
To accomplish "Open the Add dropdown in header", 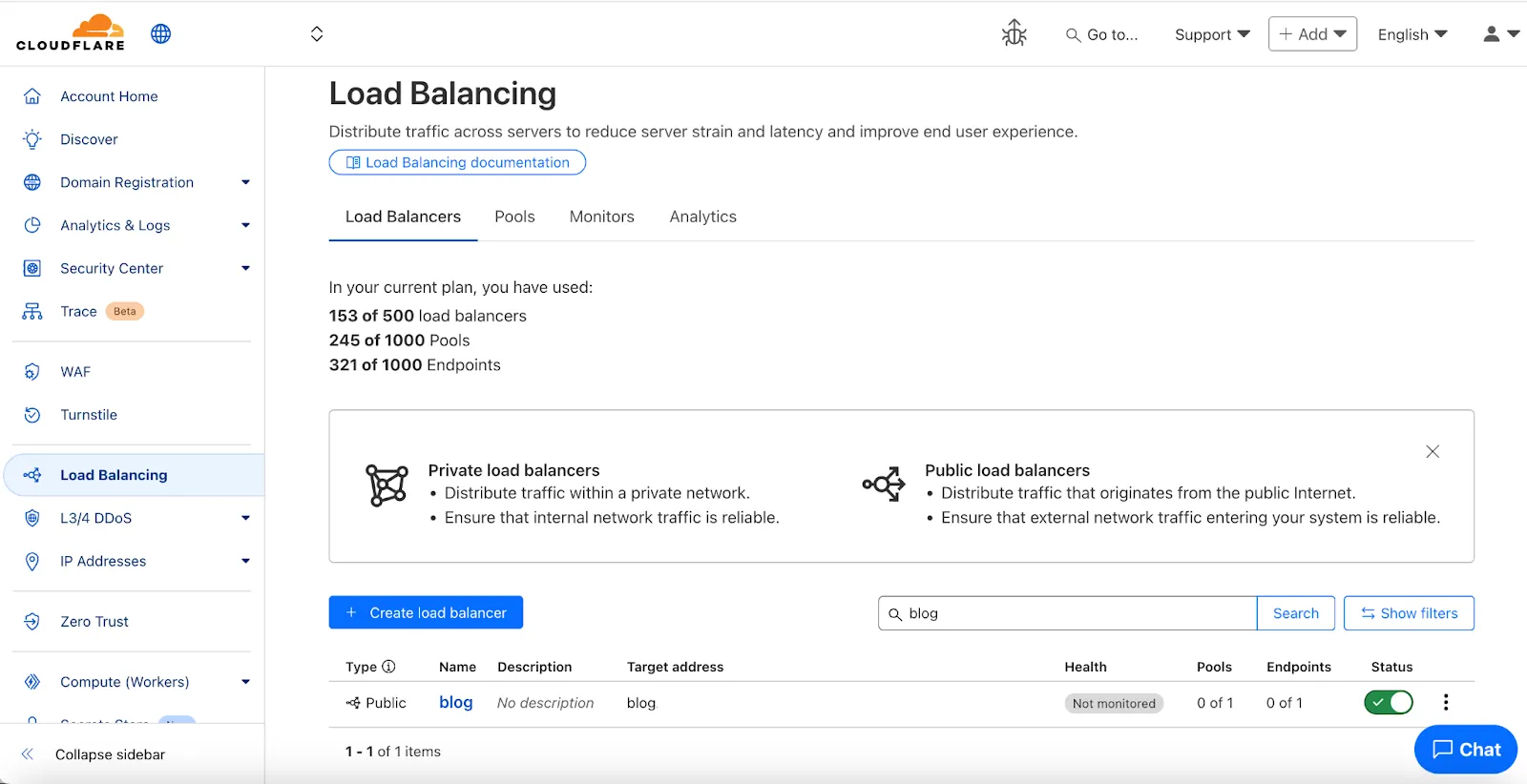I will [x=1312, y=34].
